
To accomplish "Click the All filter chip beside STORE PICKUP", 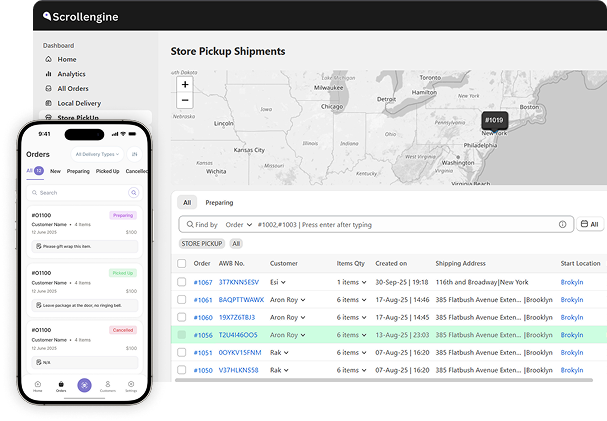I will pos(236,243).
